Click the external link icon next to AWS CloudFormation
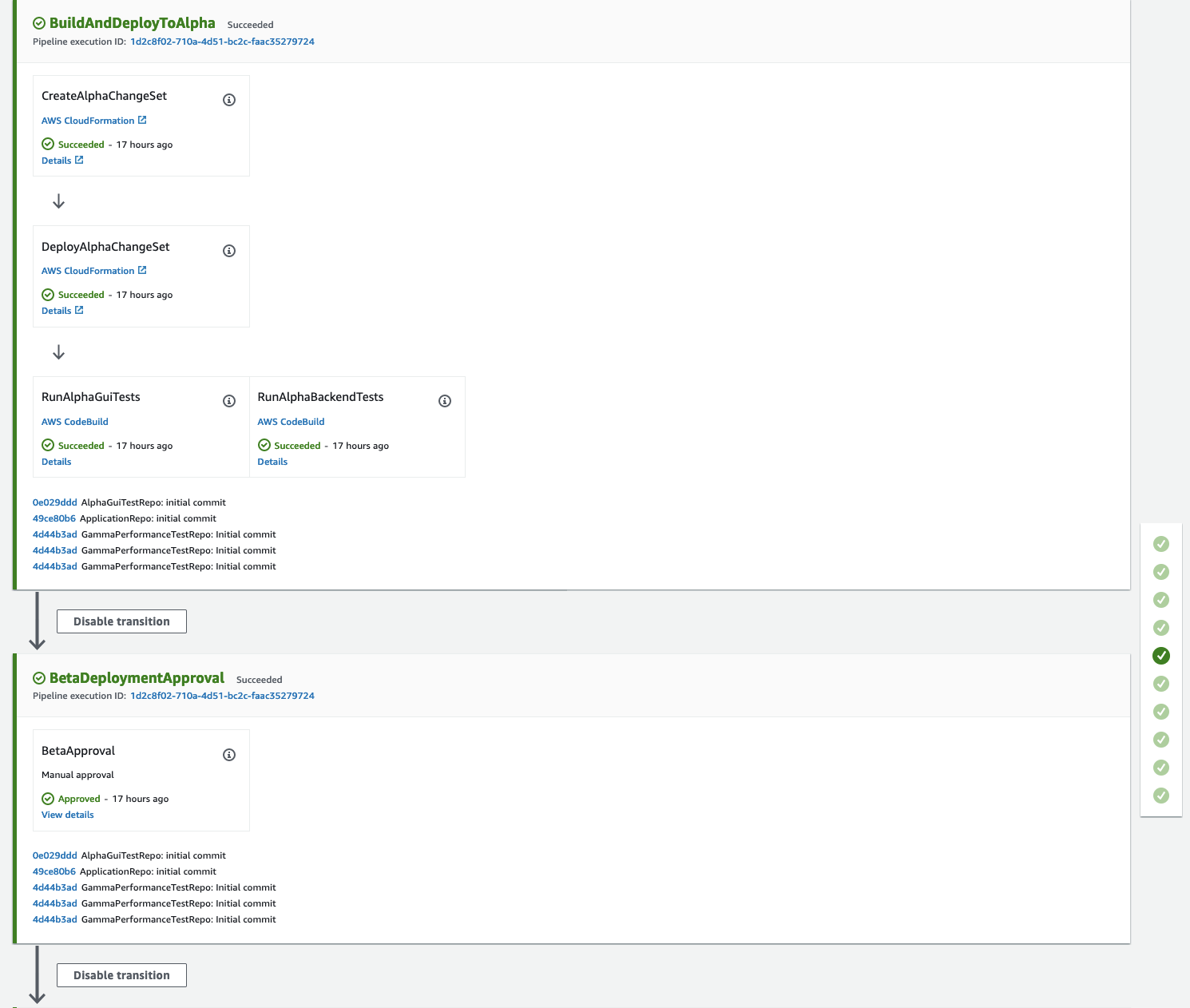The height and width of the screenshot is (1008, 1190). pyautogui.click(x=143, y=119)
